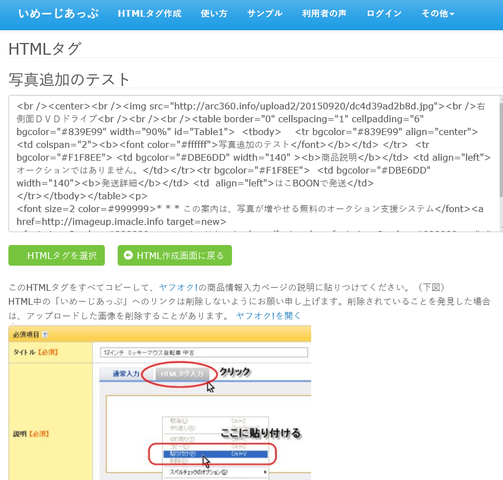Open the ログイン page
503x480 pixels.
(384, 14)
